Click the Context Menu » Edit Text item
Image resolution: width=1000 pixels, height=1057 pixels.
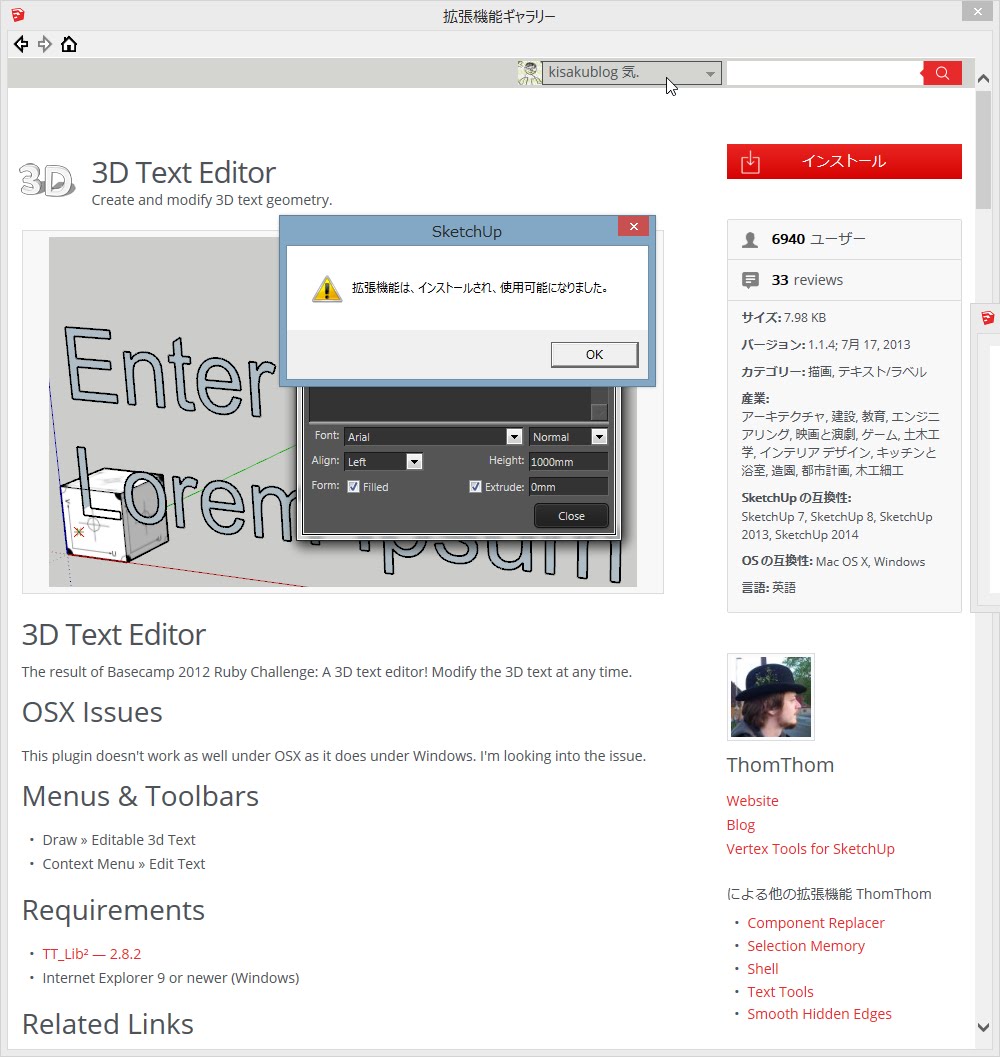point(123,864)
